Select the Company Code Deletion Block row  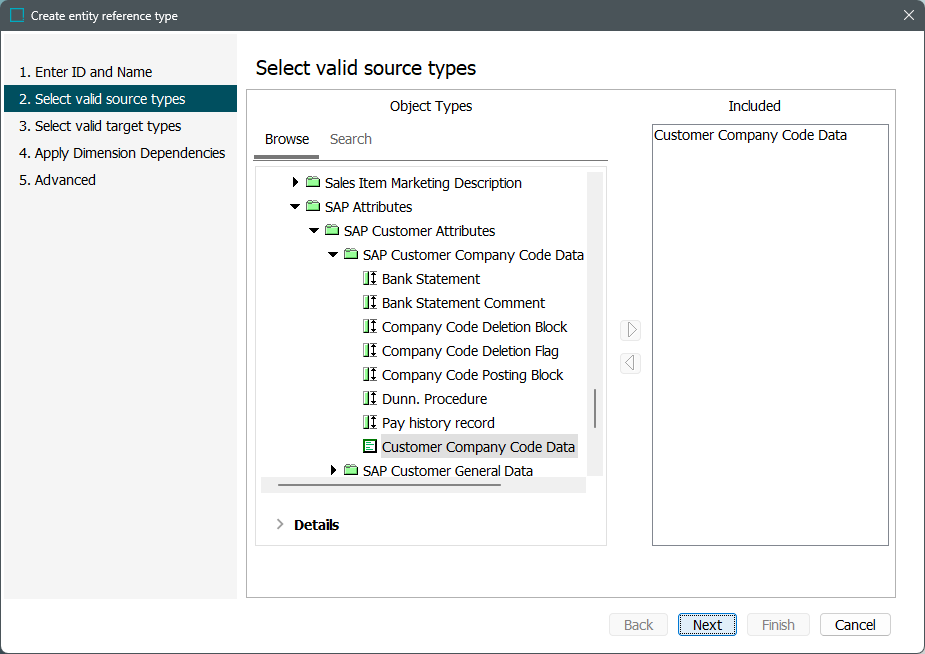tap(474, 327)
